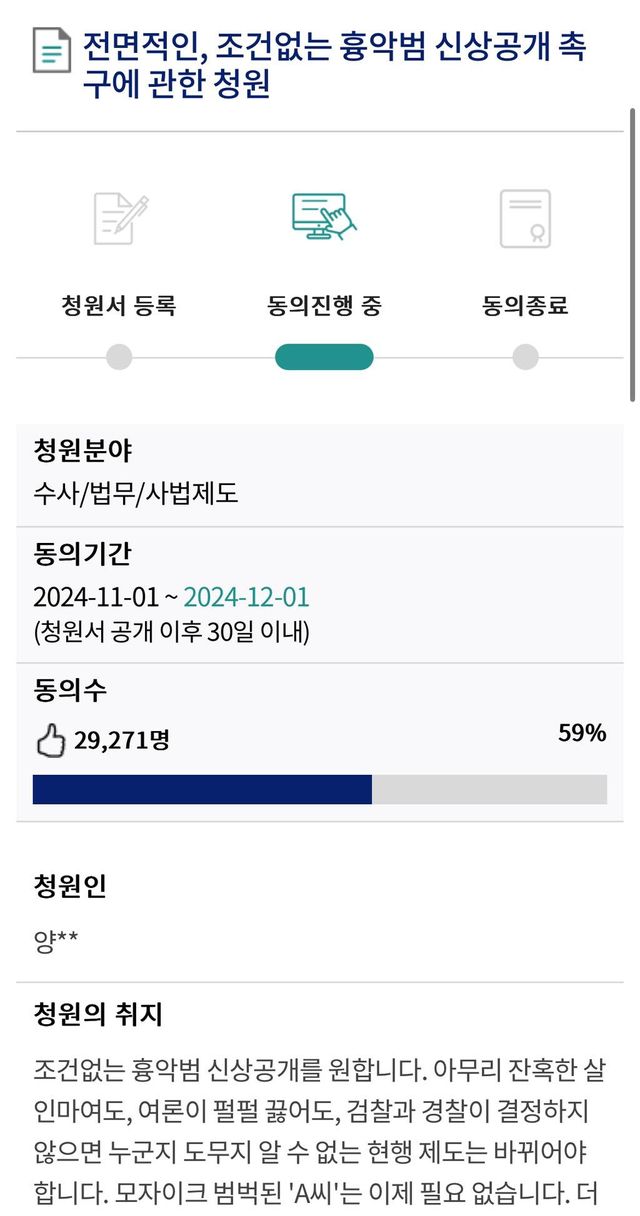Click the 수사/법무/사법제도 category value

136,493
